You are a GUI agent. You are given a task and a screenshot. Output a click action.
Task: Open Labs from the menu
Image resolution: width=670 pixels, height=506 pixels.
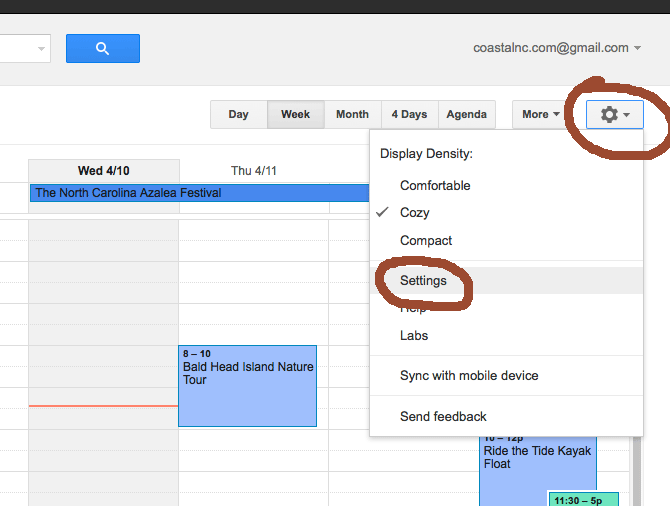414,336
